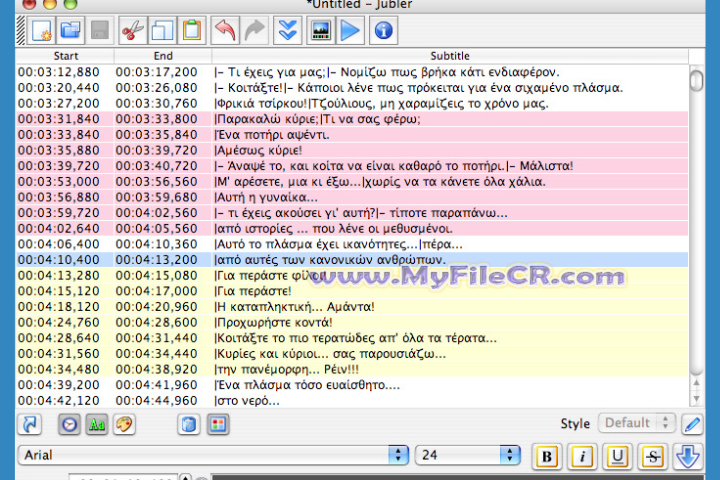Select the 'Αμέσως κύριε!' subtitle
This screenshot has height=480, width=720.
click(352, 150)
